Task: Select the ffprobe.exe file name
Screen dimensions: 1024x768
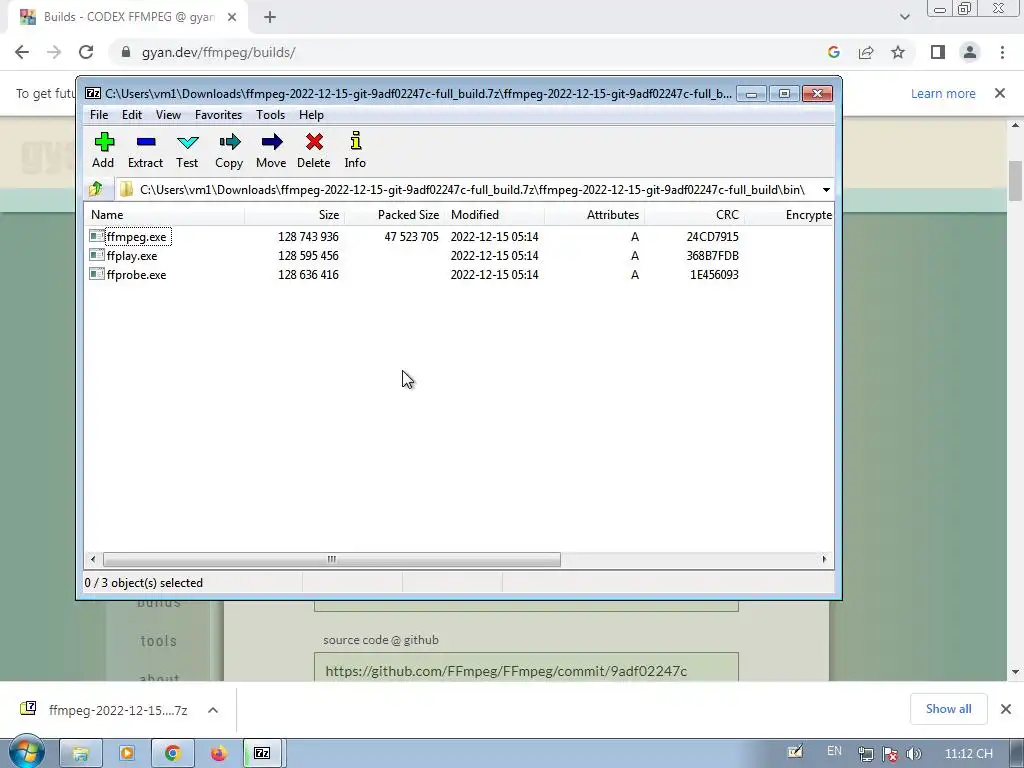Action: pyautogui.click(x=136, y=274)
